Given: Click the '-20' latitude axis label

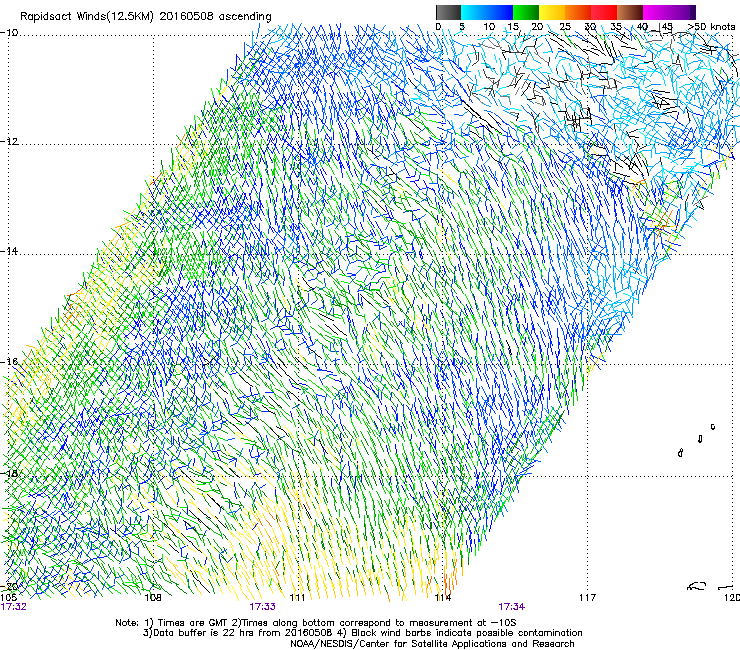Looking at the screenshot, I should coord(9,586).
